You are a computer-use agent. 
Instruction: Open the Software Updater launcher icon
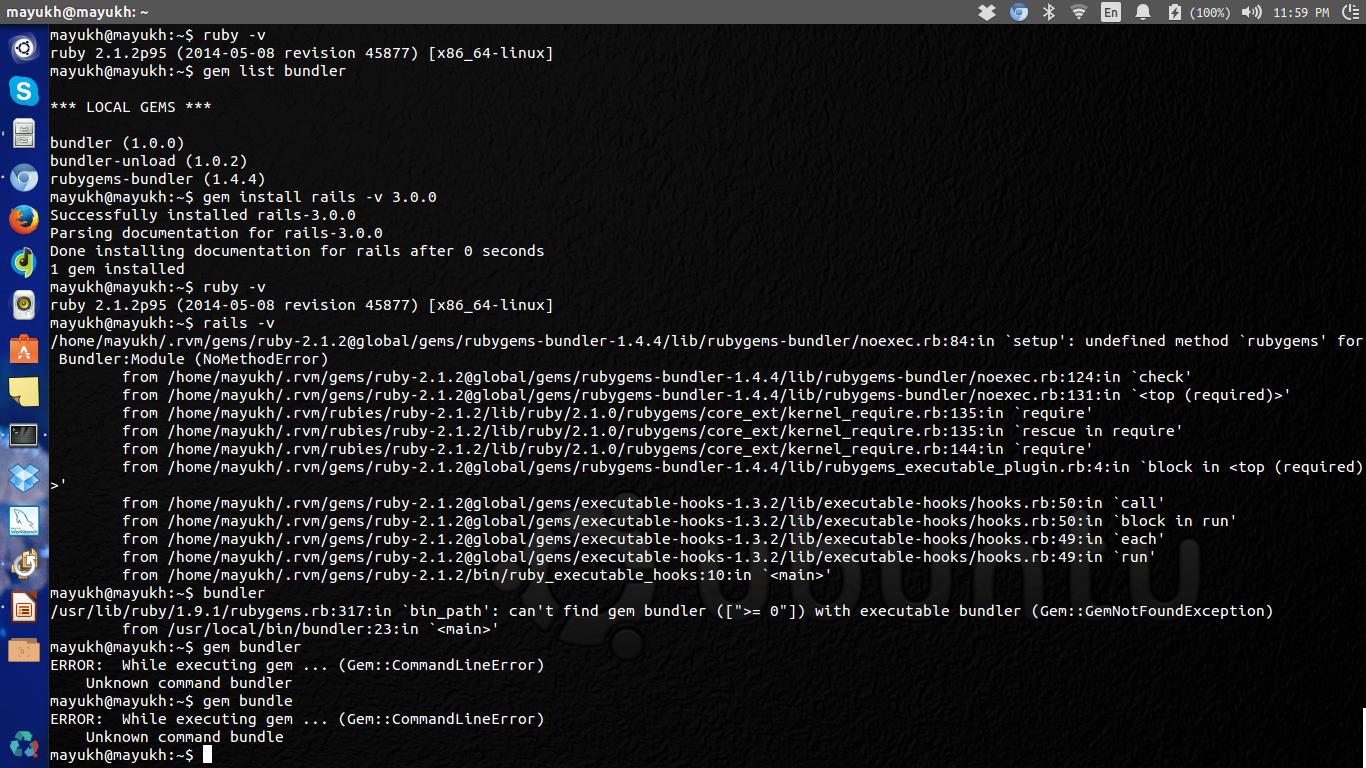click(24, 564)
